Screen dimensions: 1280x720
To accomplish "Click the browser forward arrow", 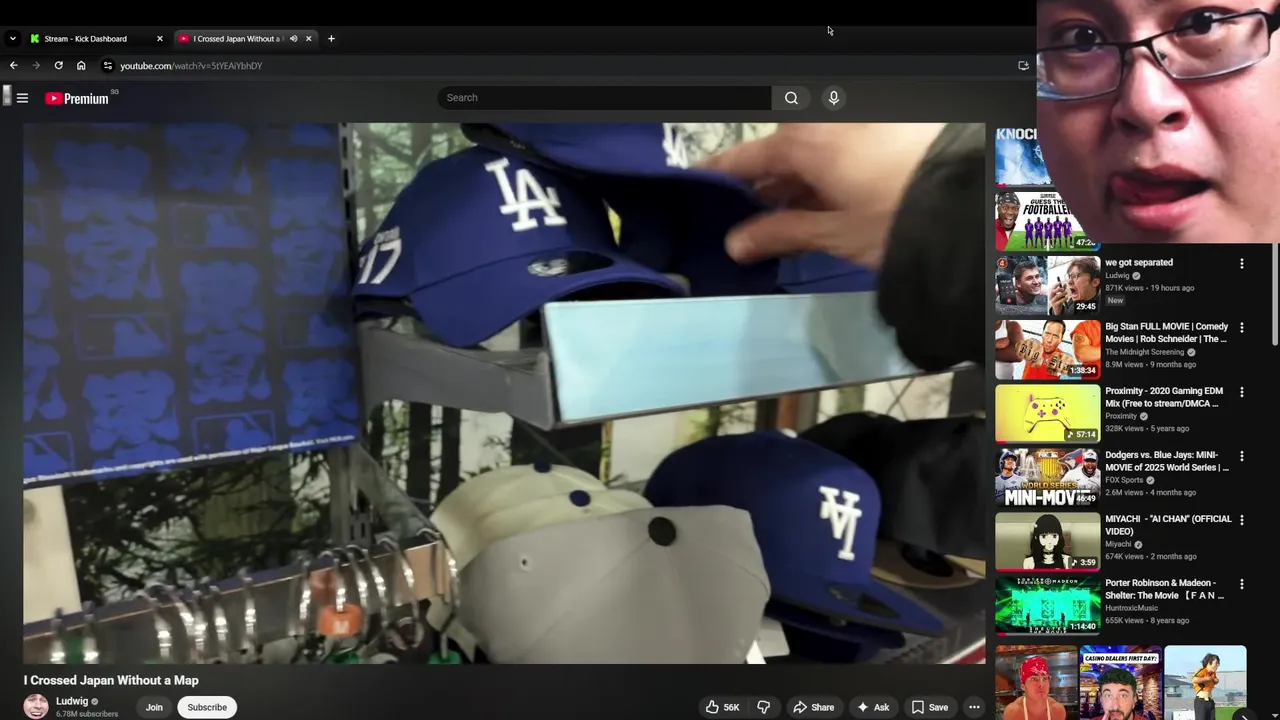I will pos(36,65).
